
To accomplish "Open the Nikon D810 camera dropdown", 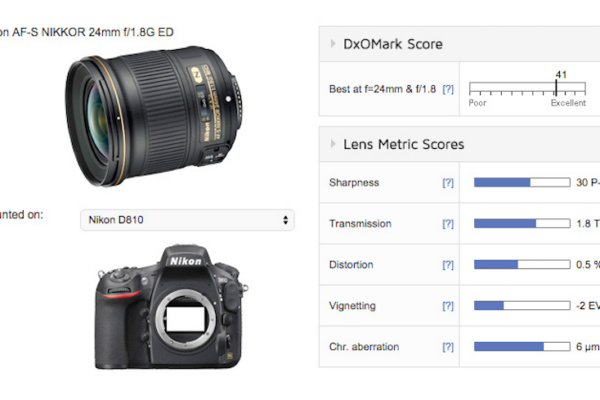I will tap(187, 220).
